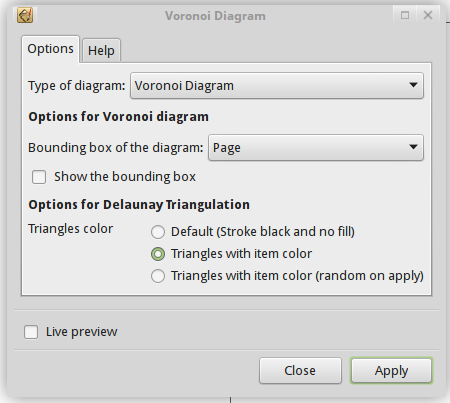Click the Inkscape icon in title bar
Screen dimensions: 450x403
coord(25,15)
